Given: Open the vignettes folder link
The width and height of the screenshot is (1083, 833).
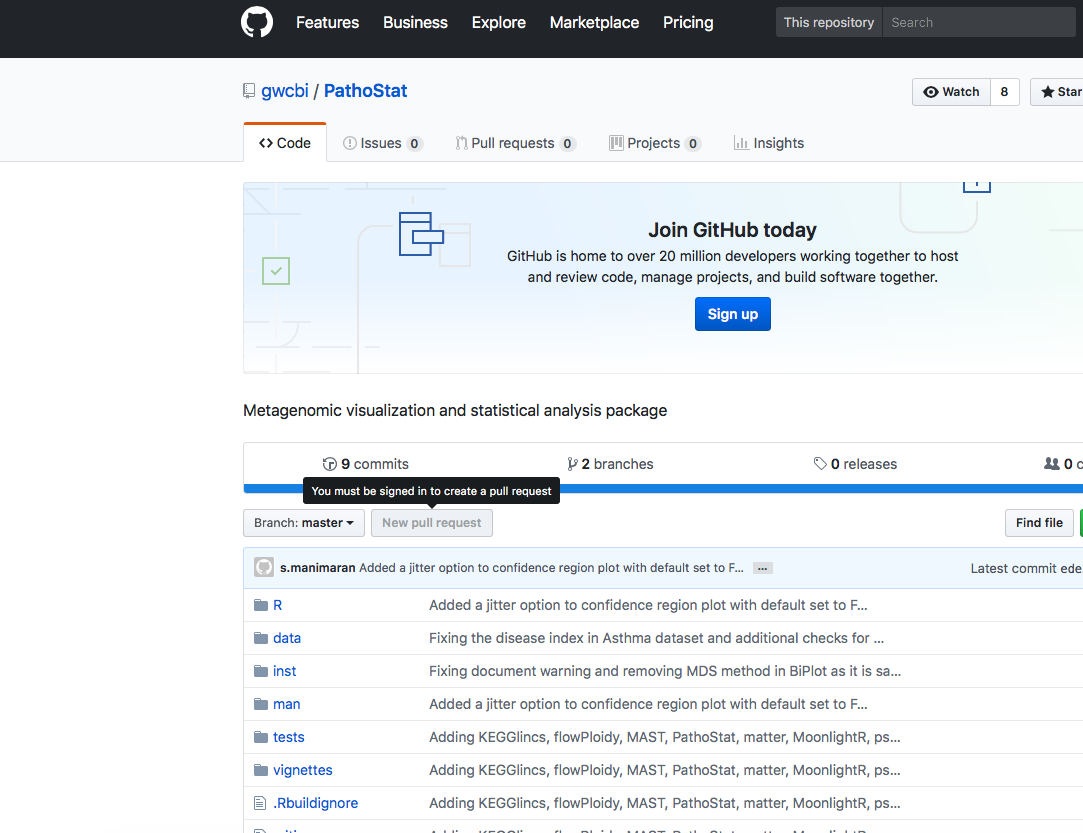Looking at the screenshot, I should [303, 770].
